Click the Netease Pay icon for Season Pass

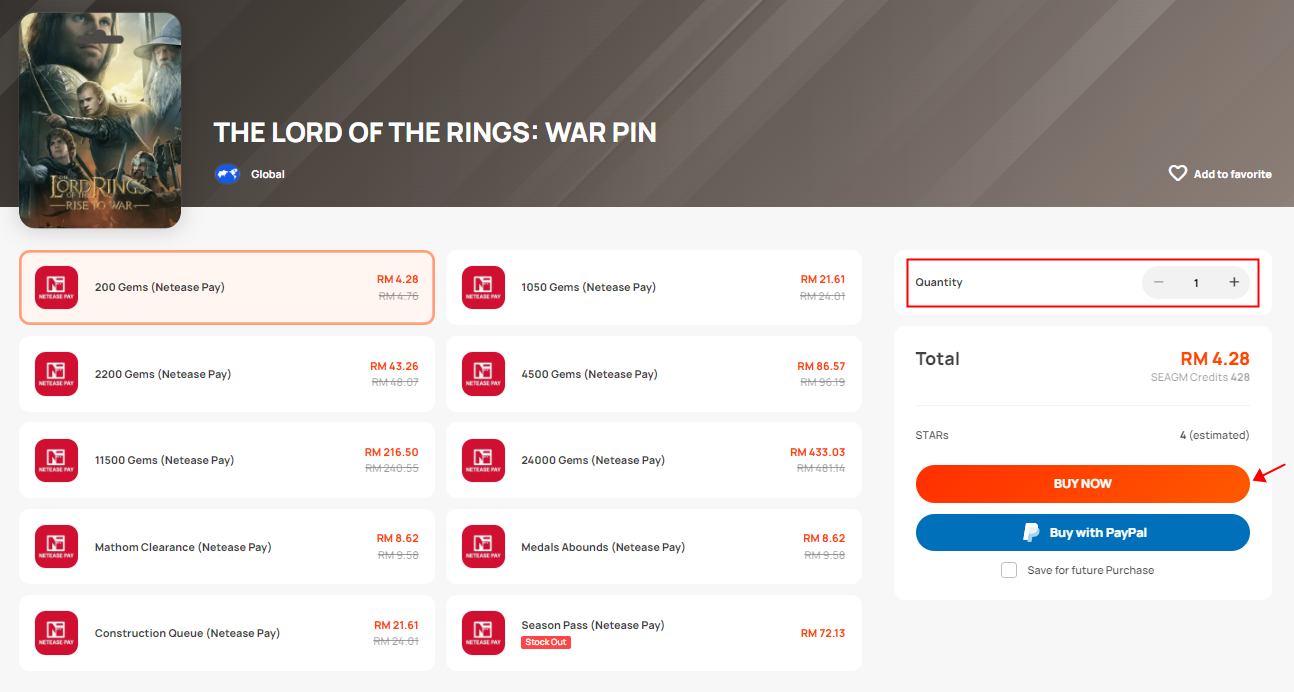pos(483,633)
